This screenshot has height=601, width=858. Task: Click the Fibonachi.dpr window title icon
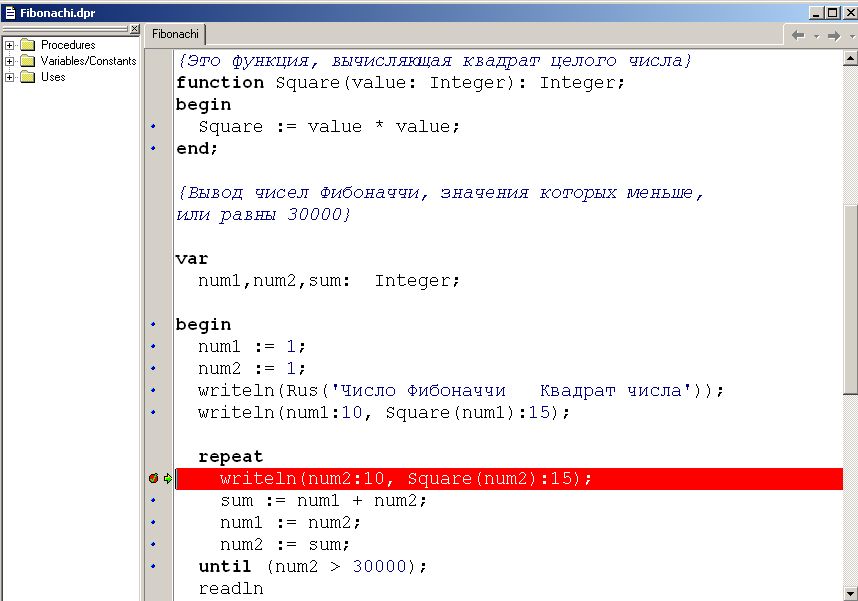click(10, 13)
